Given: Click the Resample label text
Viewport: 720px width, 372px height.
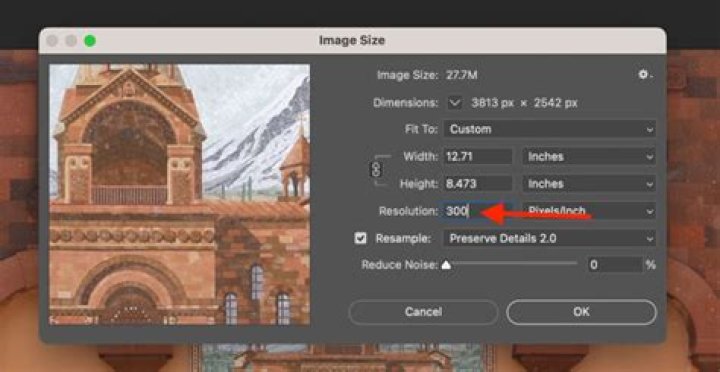Looking at the screenshot, I should tap(403, 238).
